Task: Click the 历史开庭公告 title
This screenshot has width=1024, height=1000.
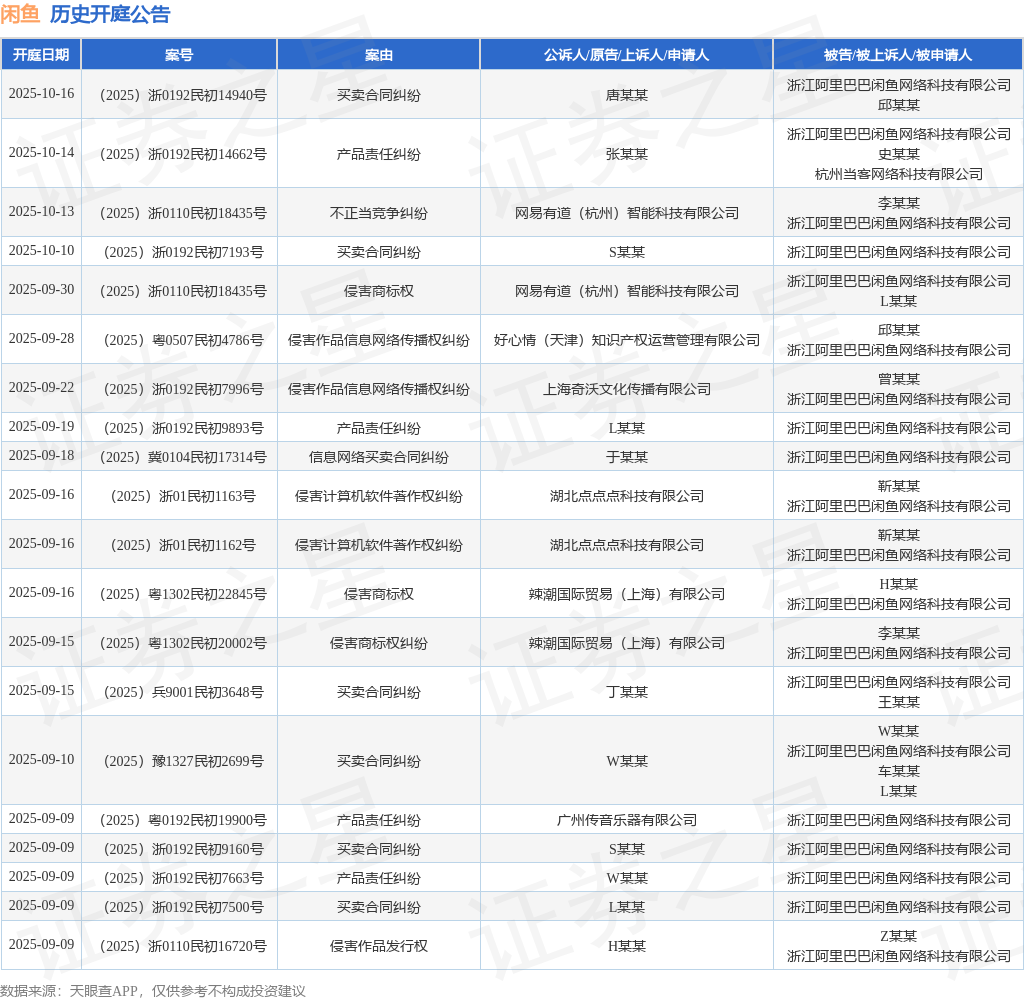Action: 110,14
